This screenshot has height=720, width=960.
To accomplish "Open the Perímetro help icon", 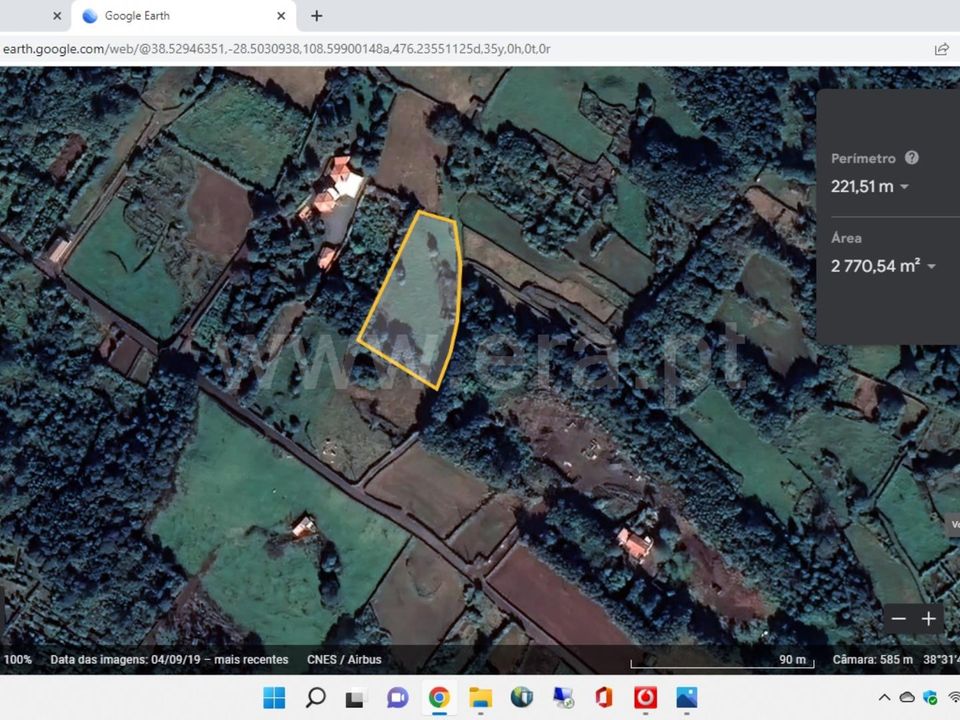I will [x=912, y=158].
